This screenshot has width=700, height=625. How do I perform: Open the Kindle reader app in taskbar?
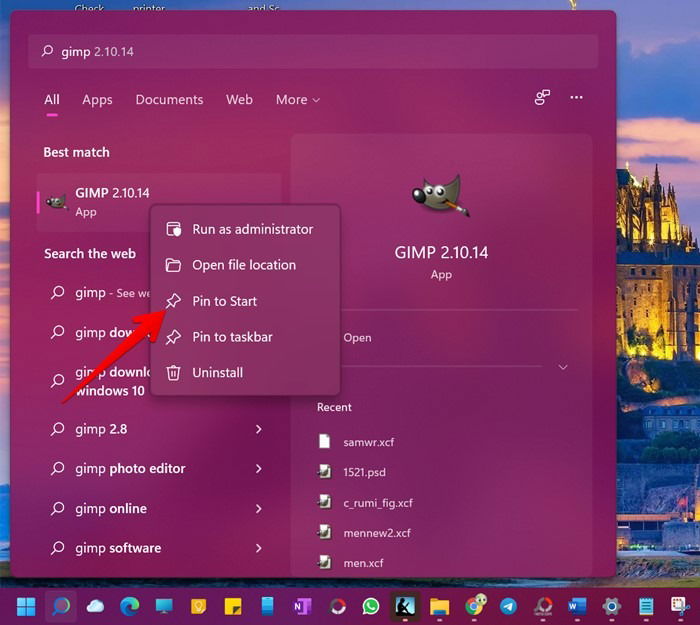pos(405,606)
